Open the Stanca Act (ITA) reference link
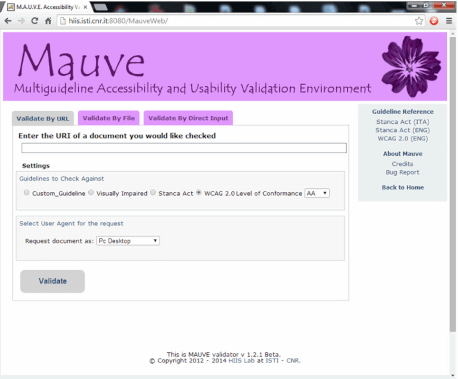458x379 pixels. tap(403, 122)
